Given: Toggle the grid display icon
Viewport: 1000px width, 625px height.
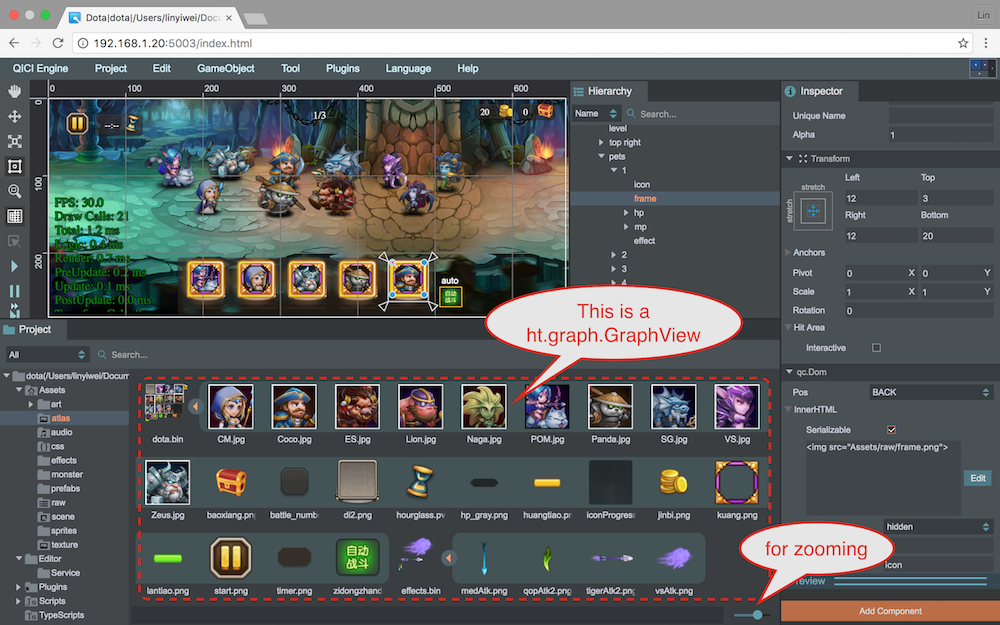Looking at the screenshot, I should pyautogui.click(x=14, y=216).
